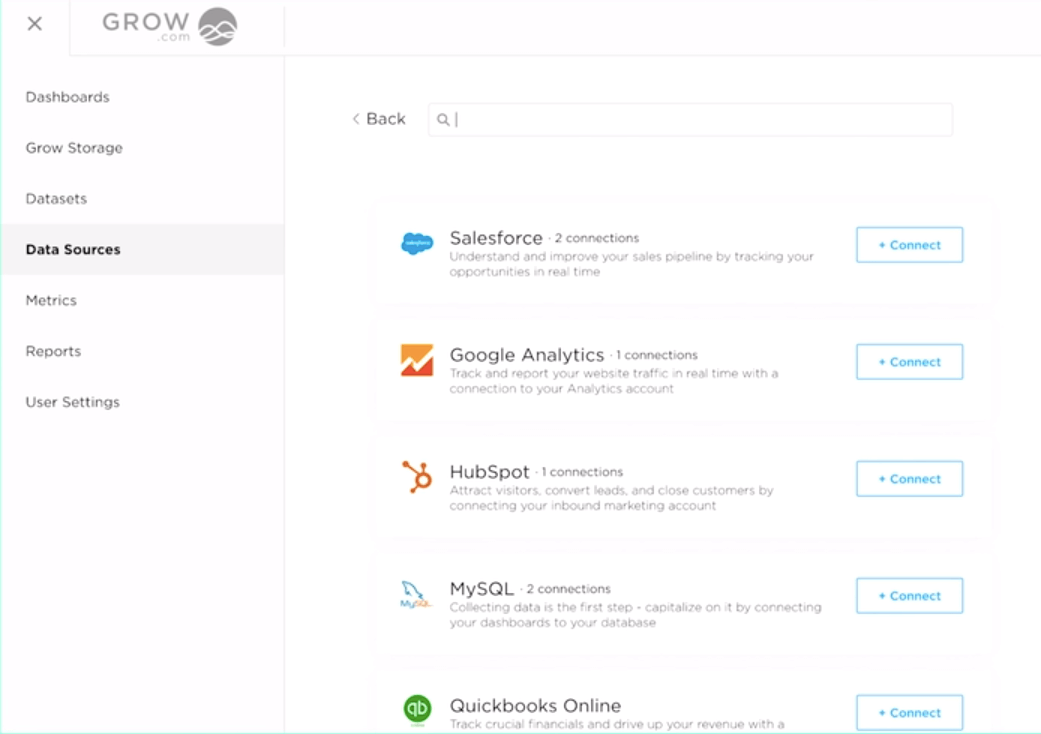The height and width of the screenshot is (734, 1041).
Task: Click the search magnifier icon
Action: coord(442,119)
